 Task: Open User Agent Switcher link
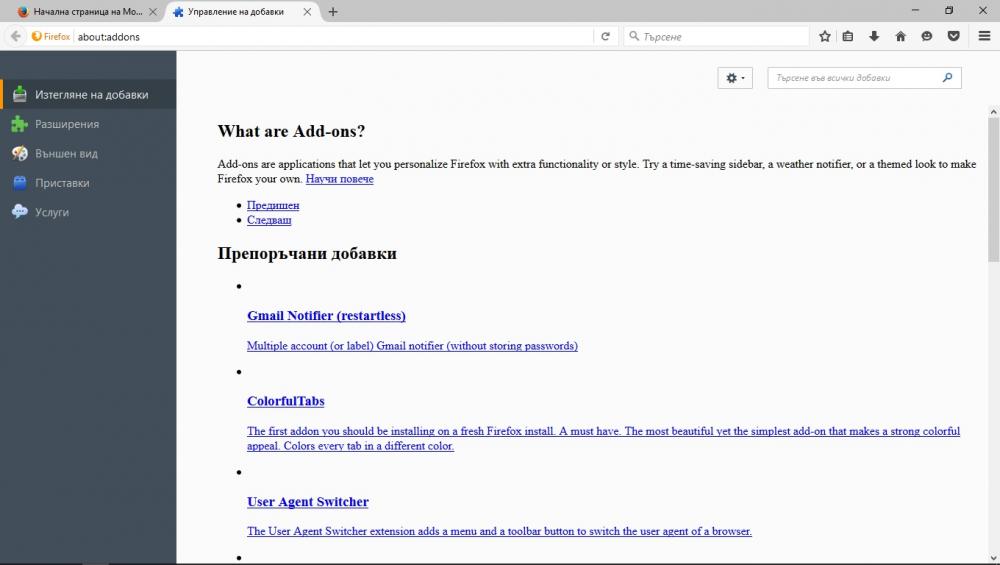coord(307,502)
